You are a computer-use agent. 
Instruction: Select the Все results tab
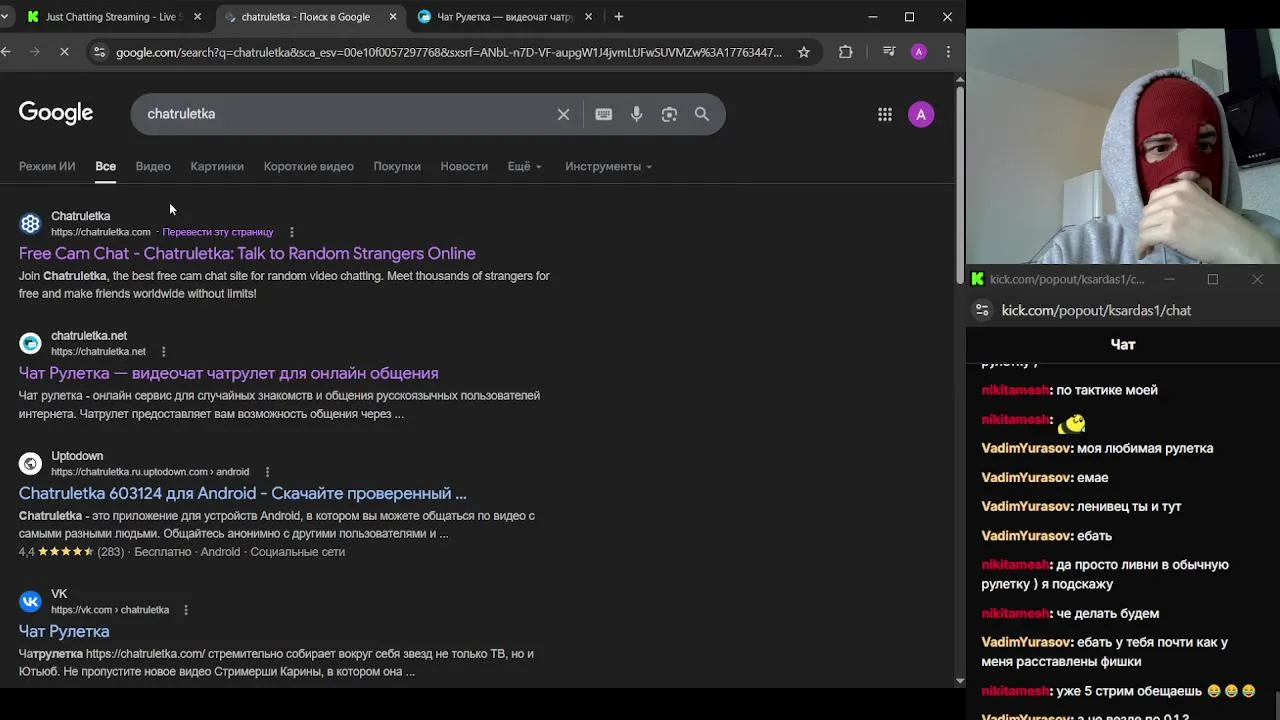click(105, 166)
